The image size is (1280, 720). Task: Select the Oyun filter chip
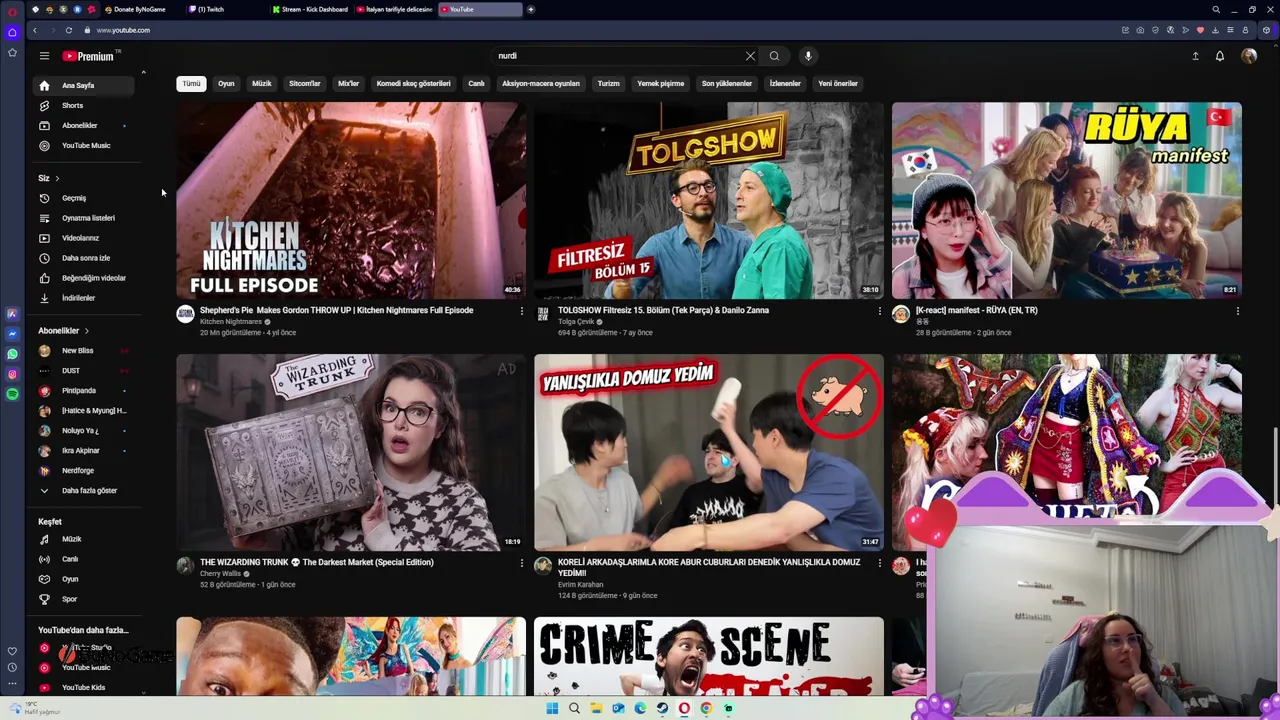[226, 84]
